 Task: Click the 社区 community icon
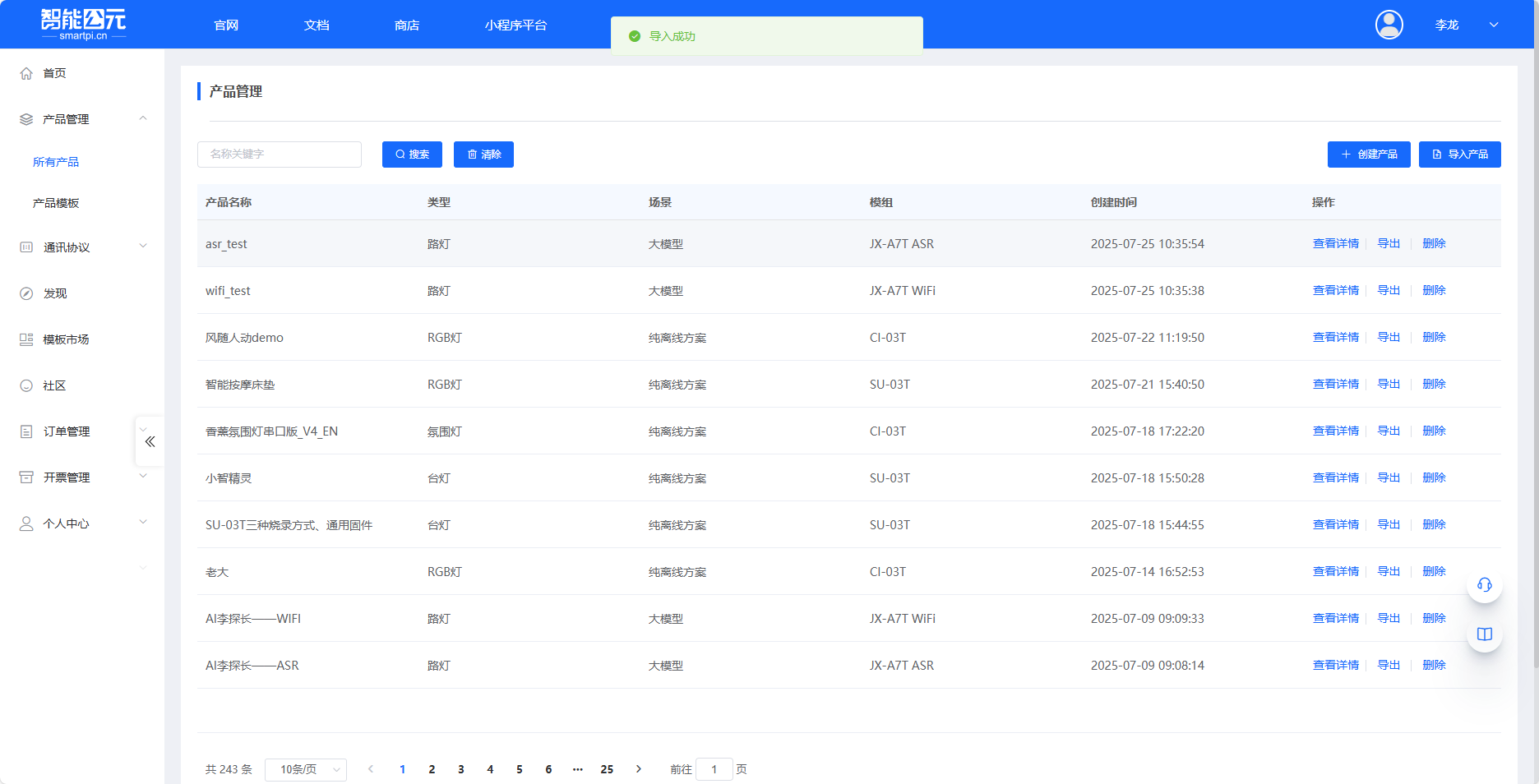pyautogui.click(x=26, y=385)
